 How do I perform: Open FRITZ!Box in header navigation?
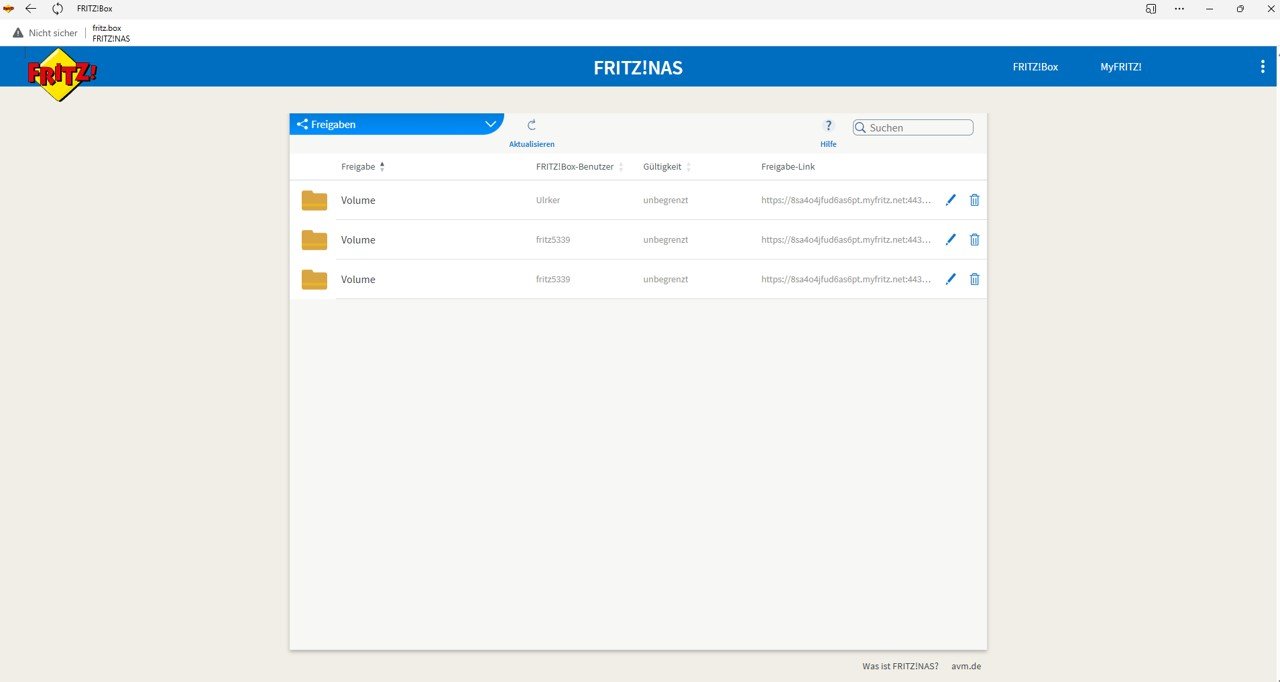[x=1035, y=67]
